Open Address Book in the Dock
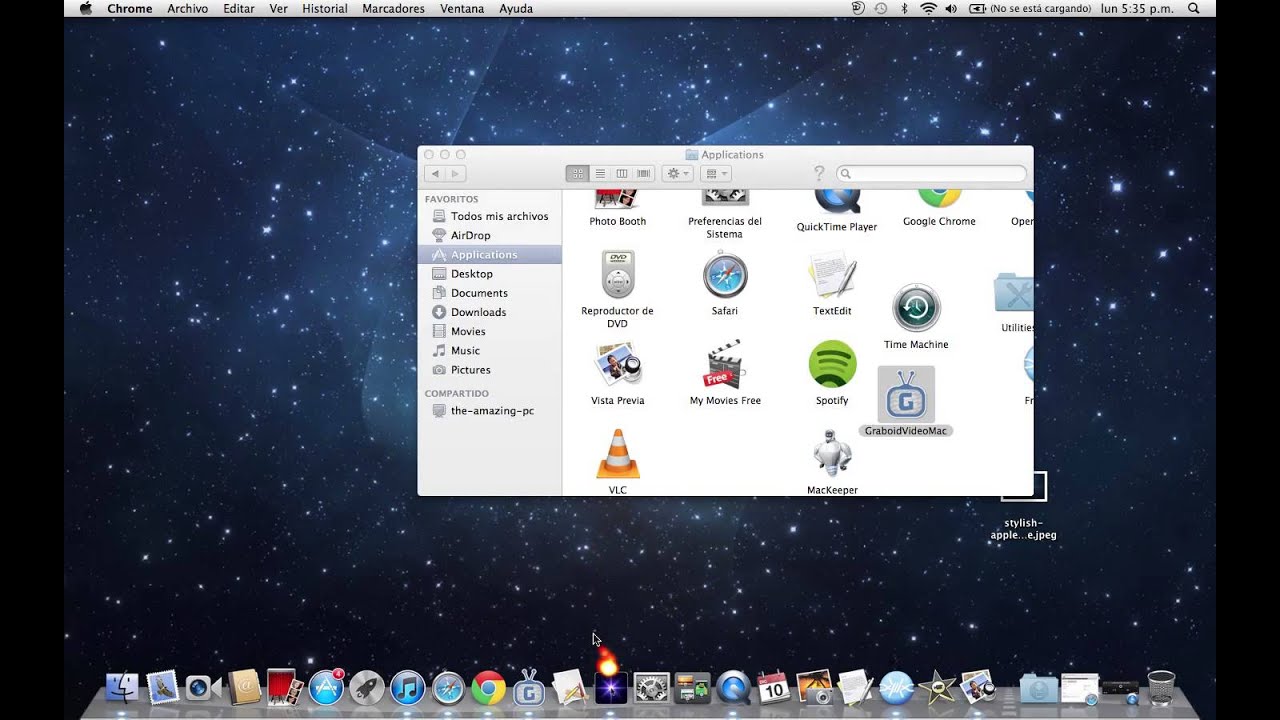This screenshot has width=1280, height=720. 244,688
